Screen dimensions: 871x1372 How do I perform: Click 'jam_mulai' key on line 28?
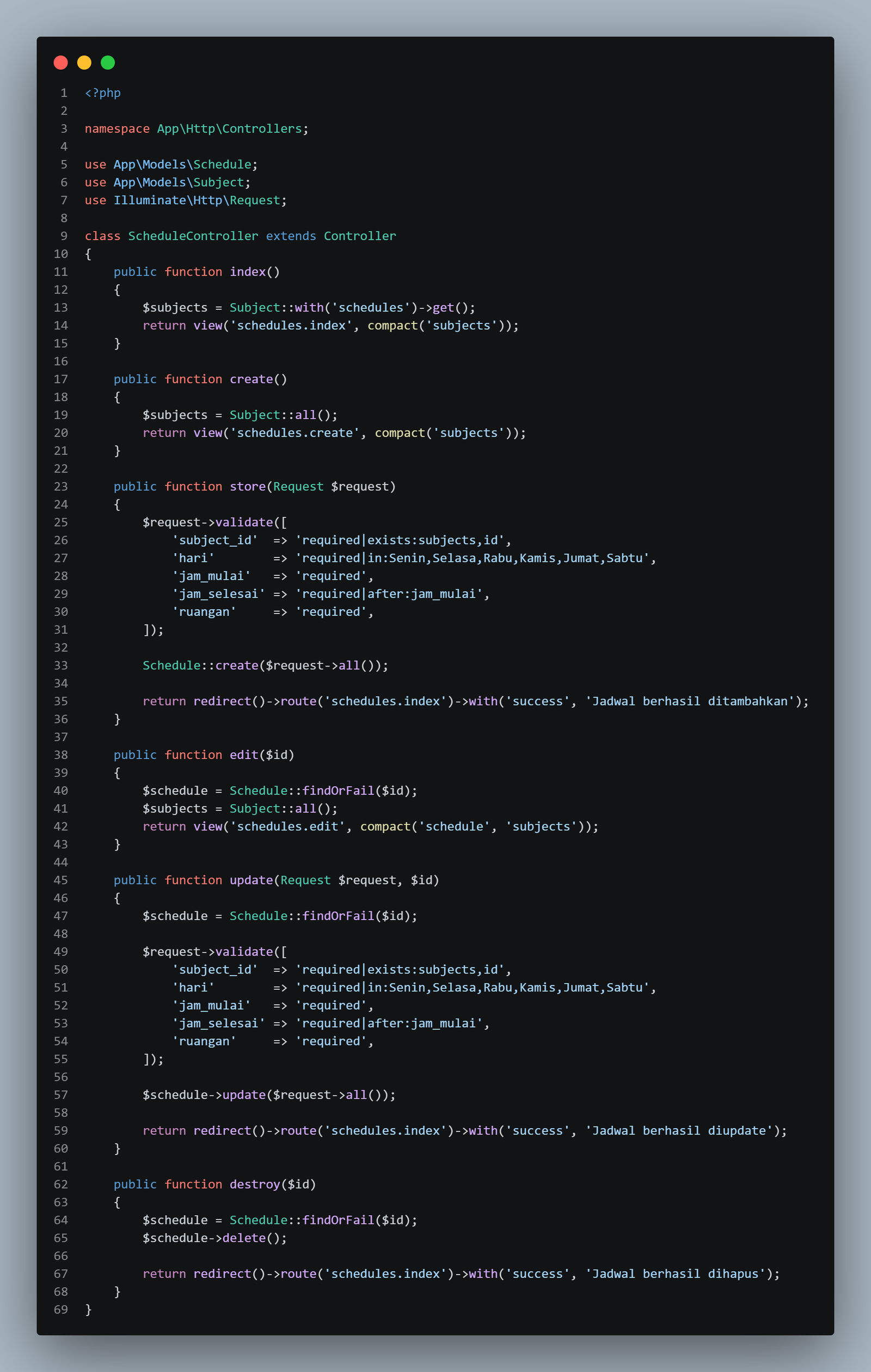[x=211, y=576]
